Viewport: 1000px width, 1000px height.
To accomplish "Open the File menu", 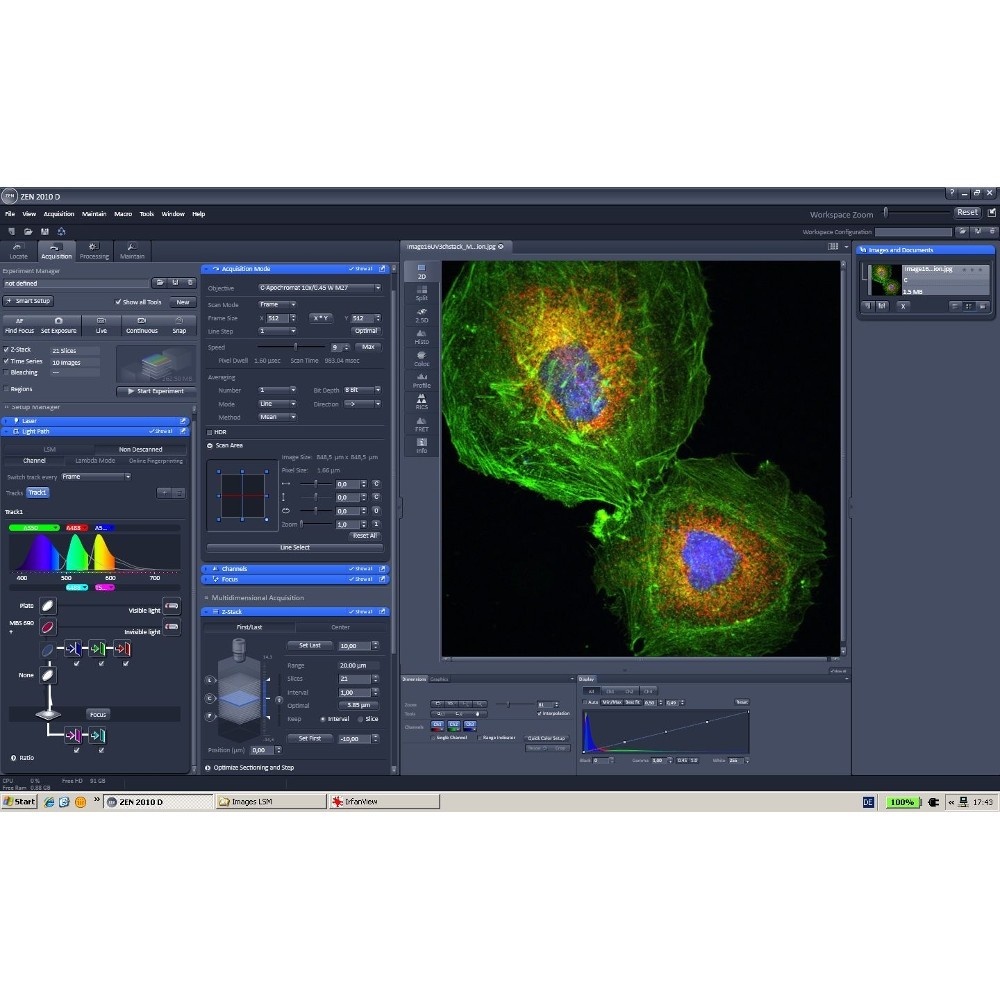I will pos(10,214).
